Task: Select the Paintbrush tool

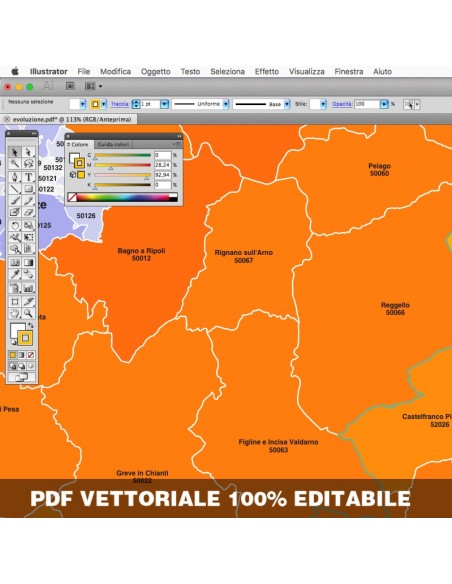Action: click(15, 201)
